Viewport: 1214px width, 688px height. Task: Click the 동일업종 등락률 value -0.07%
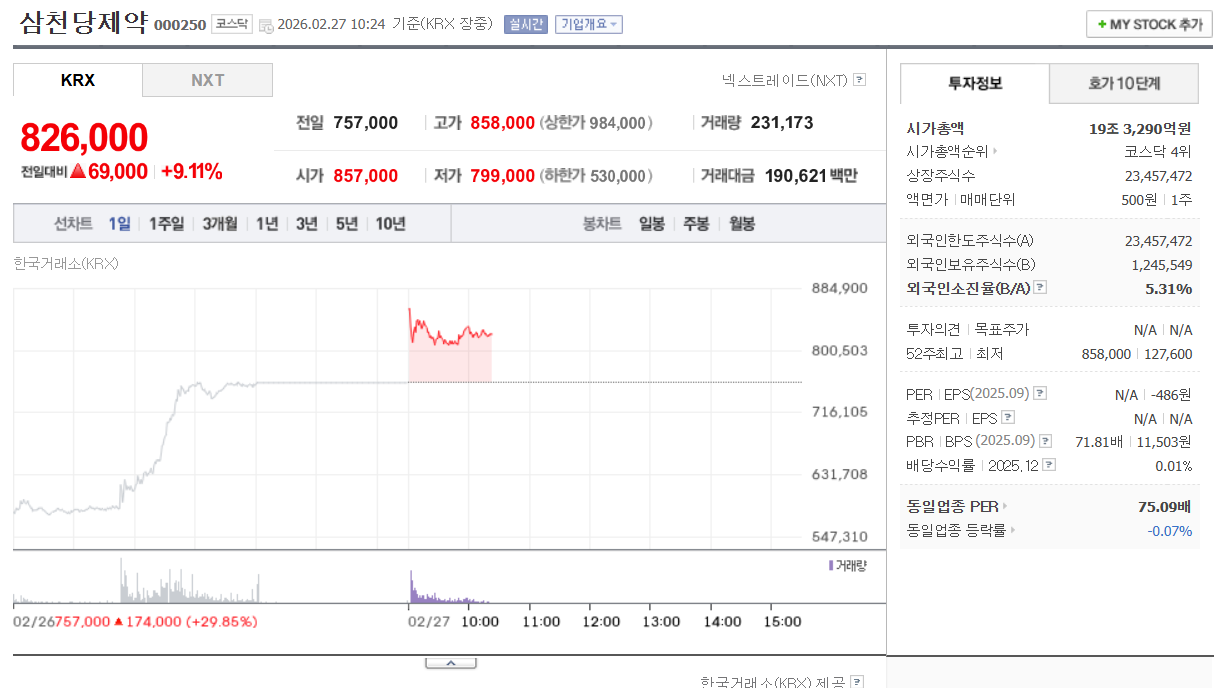(1169, 531)
